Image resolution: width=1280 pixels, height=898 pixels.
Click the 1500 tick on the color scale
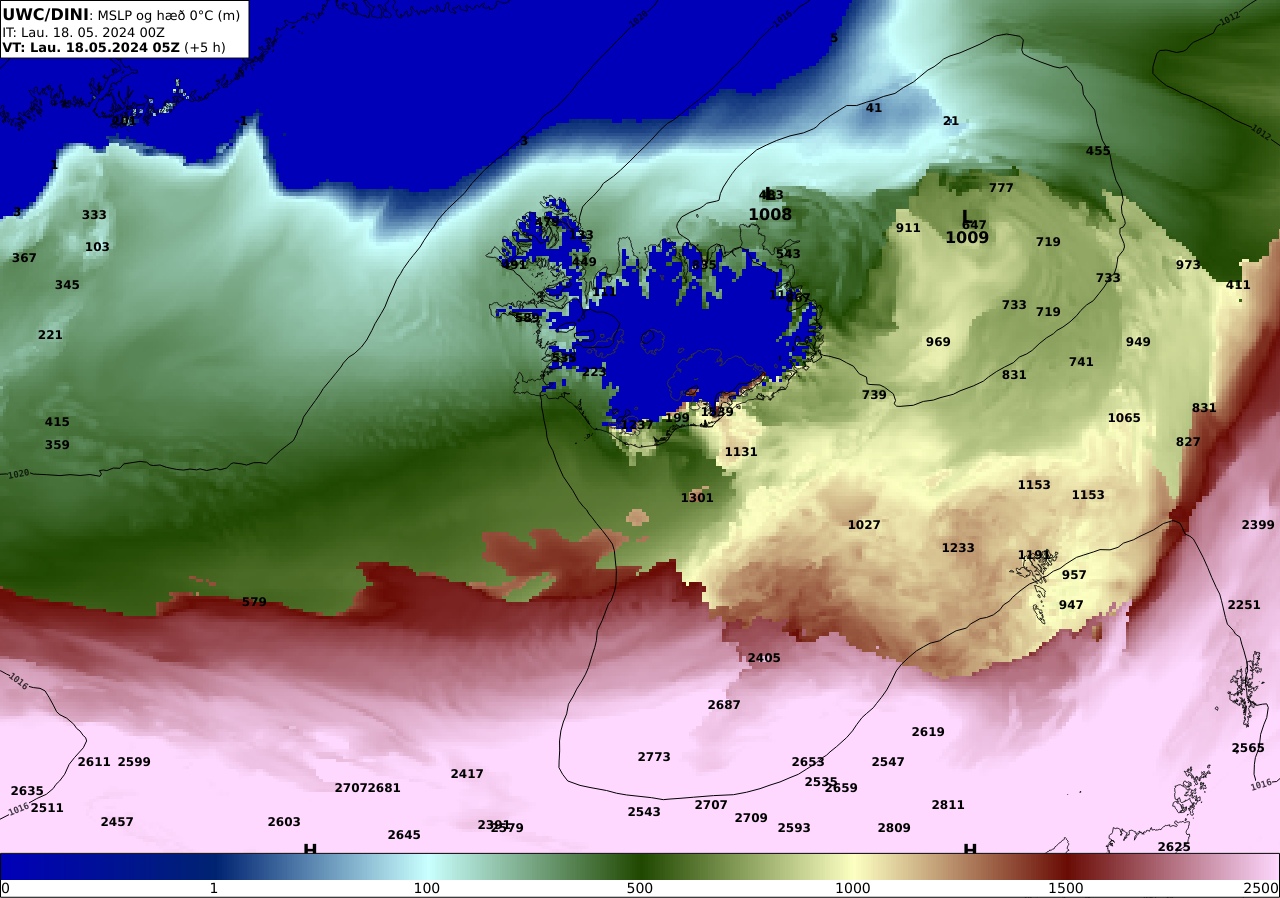(1066, 888)
